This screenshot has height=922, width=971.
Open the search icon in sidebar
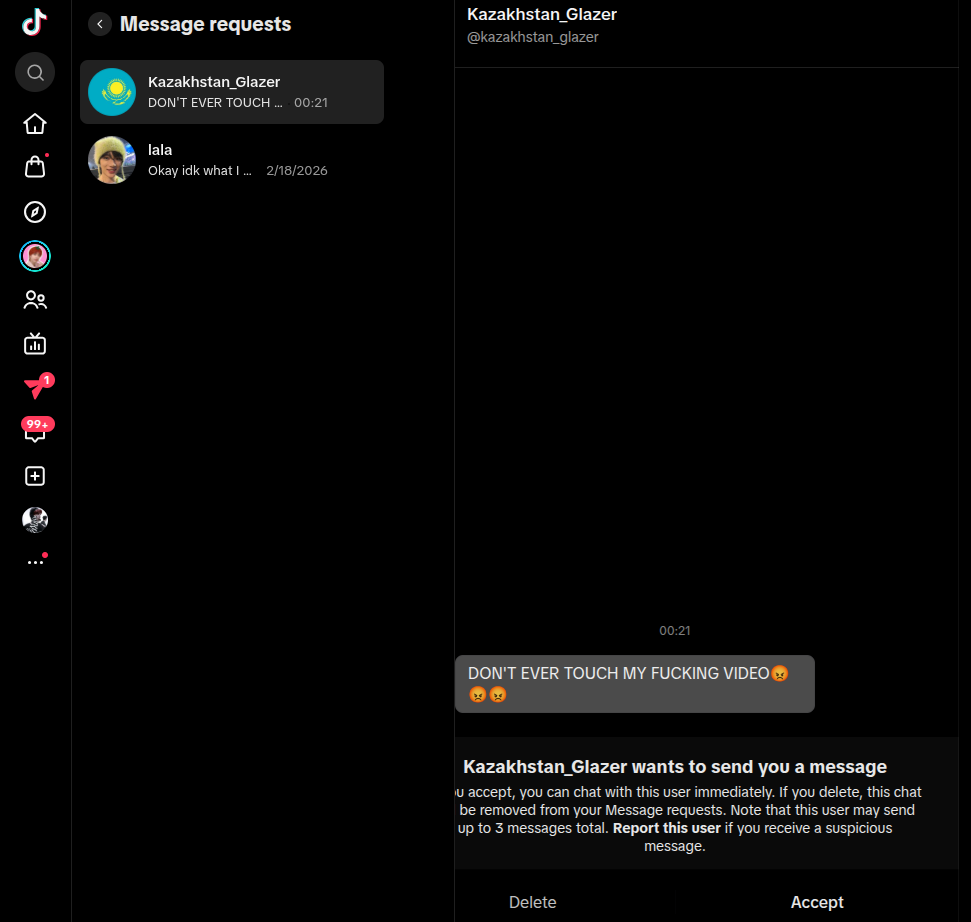(35, 72)
